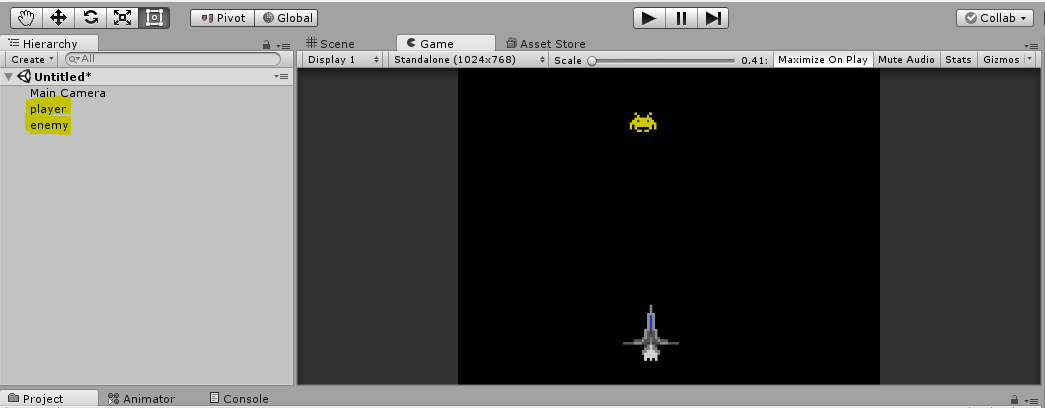Open the Display 1 dropdown

[344, 59]
